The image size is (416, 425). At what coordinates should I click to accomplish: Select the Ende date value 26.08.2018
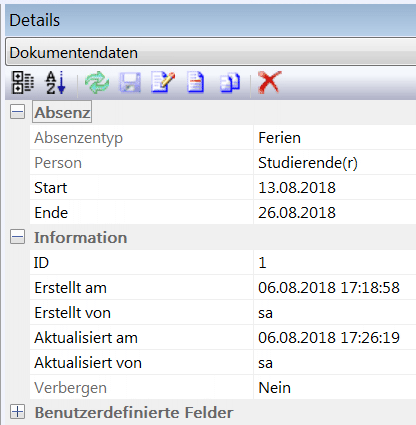297,212
